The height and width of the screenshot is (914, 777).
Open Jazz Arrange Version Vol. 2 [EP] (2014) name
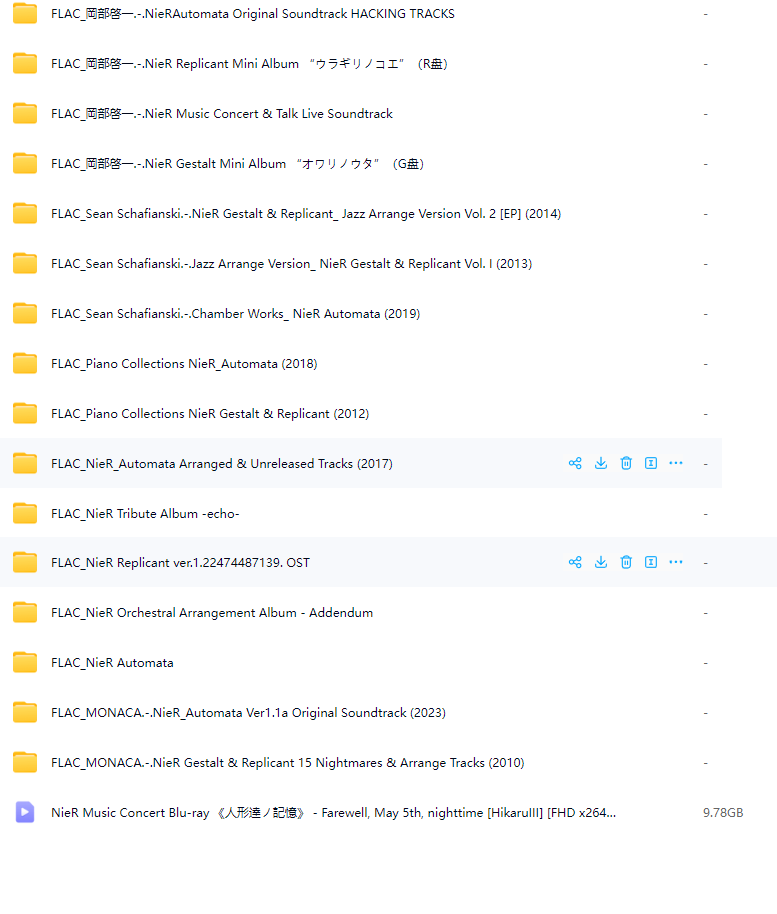pos(306,214)
